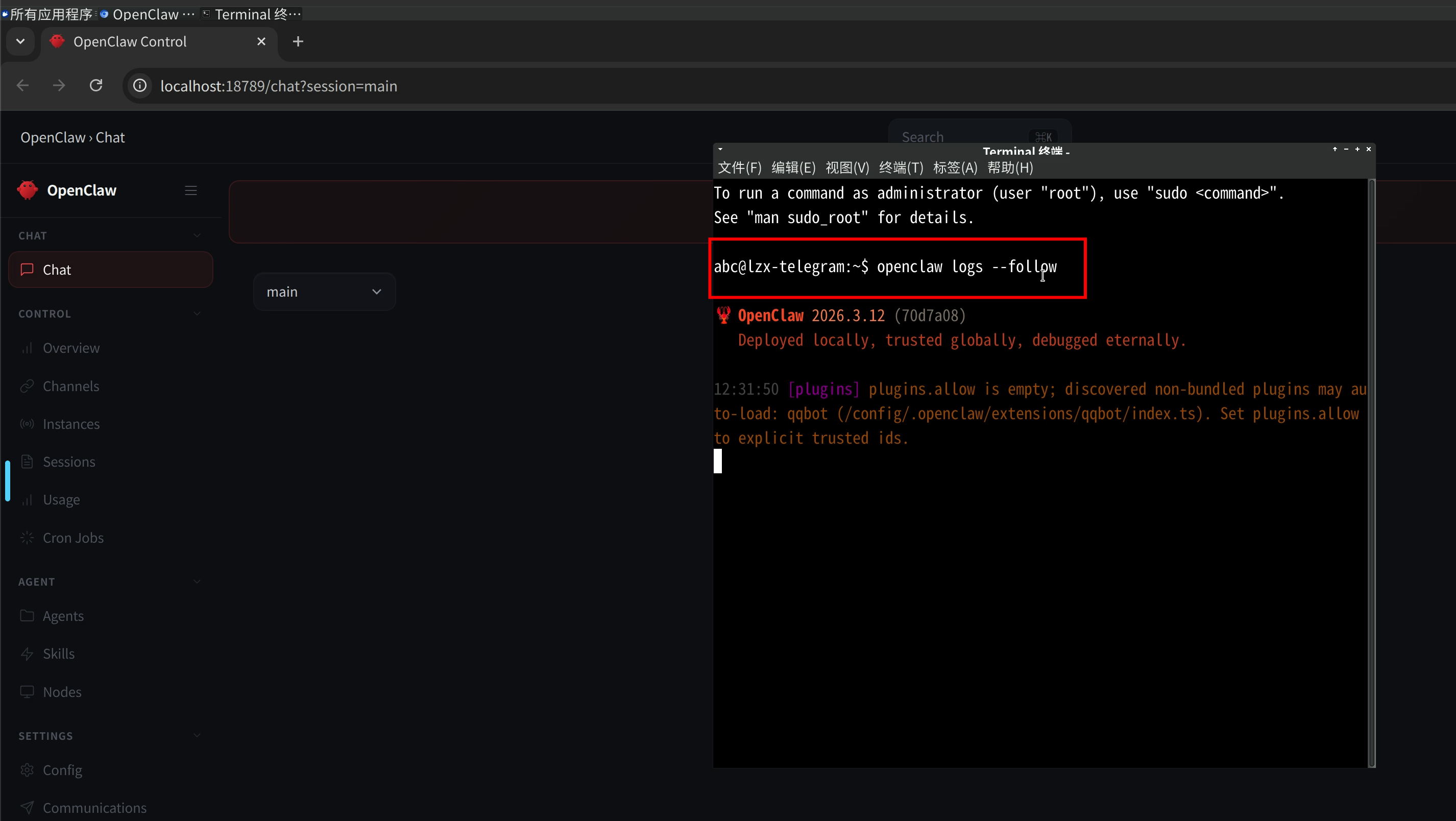Click the site info icon in address bar
This screenshot has width=1456, height=821.
coord(139,85)
